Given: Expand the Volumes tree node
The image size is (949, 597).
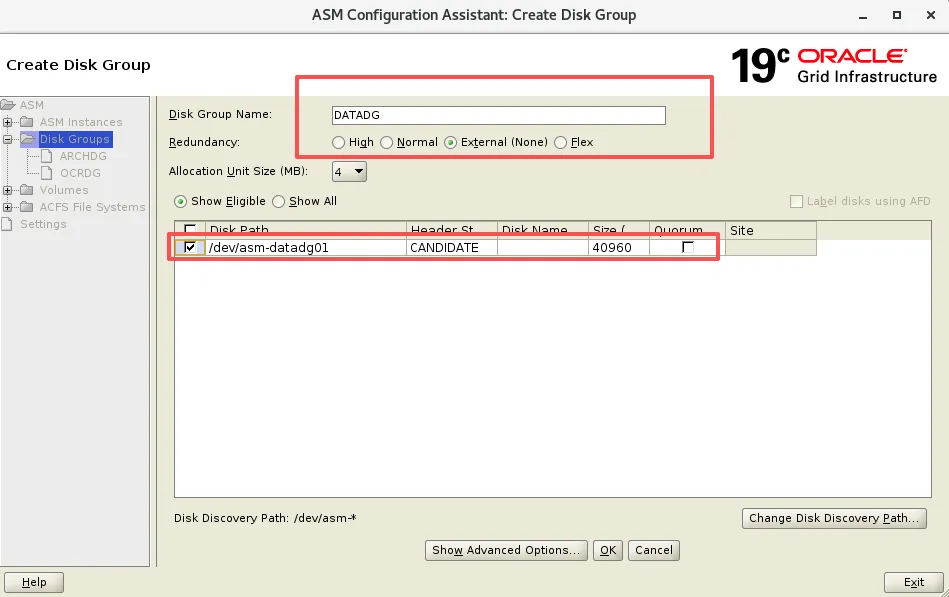Looking at the screenshot, I should 7,190.
